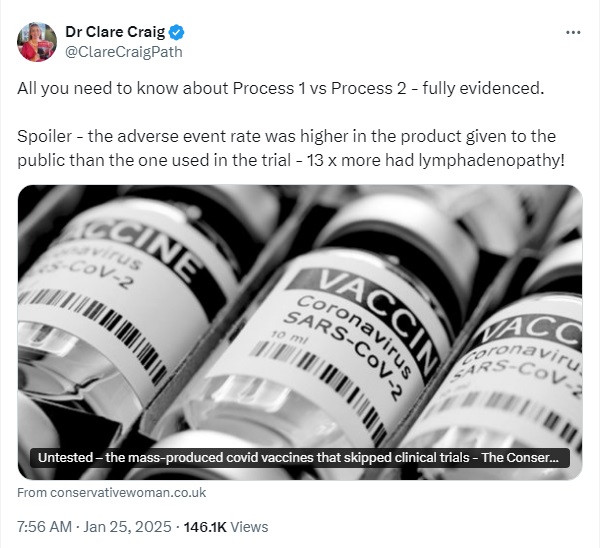The image size is (602, 548).
Task: Click the blue verified checkmark badge
Action: [177, 32]
